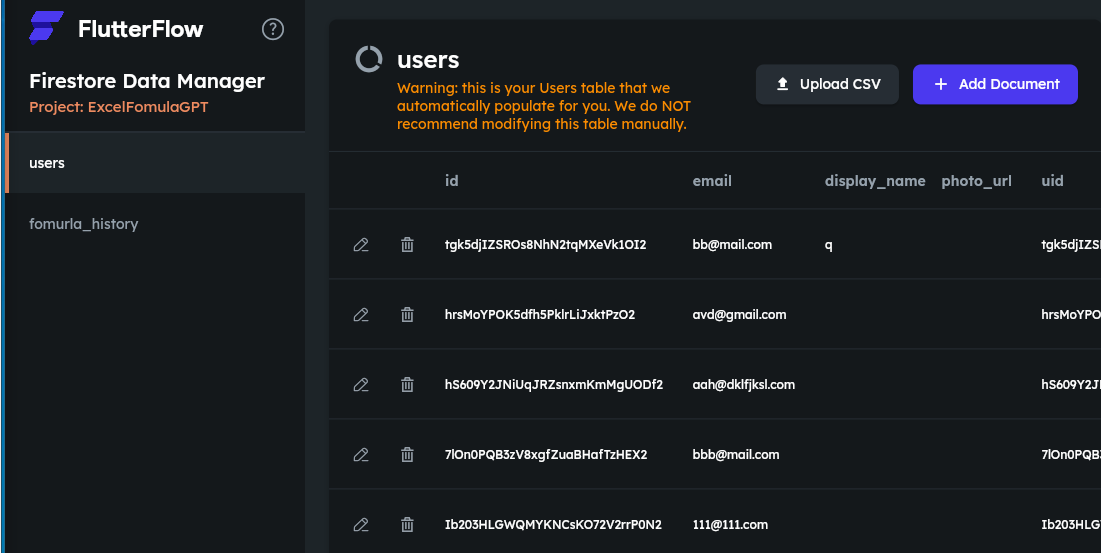Edit the 111@111.com user row

(x=361, y=524)
